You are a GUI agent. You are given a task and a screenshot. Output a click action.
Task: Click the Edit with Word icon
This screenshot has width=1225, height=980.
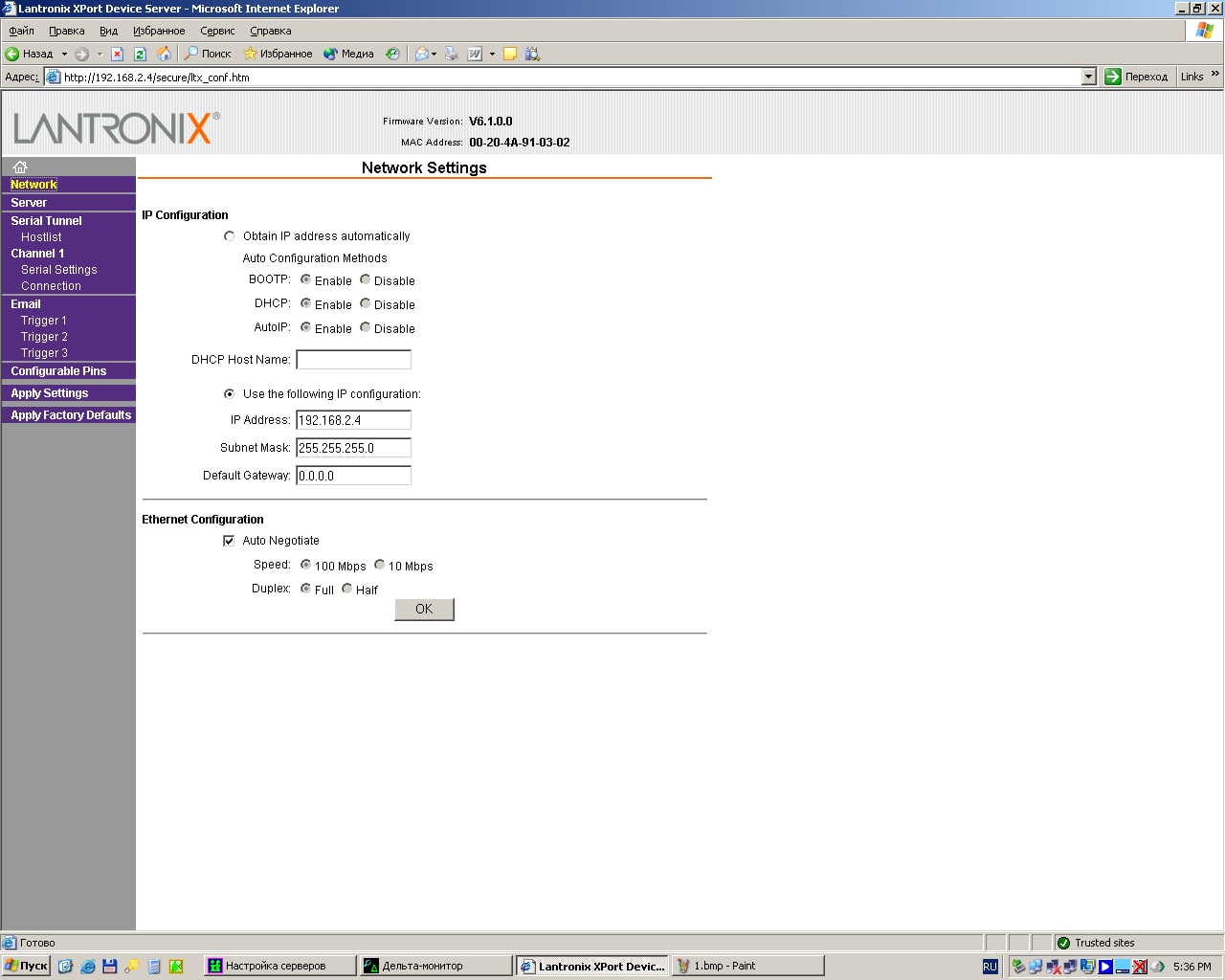point(475,54)
